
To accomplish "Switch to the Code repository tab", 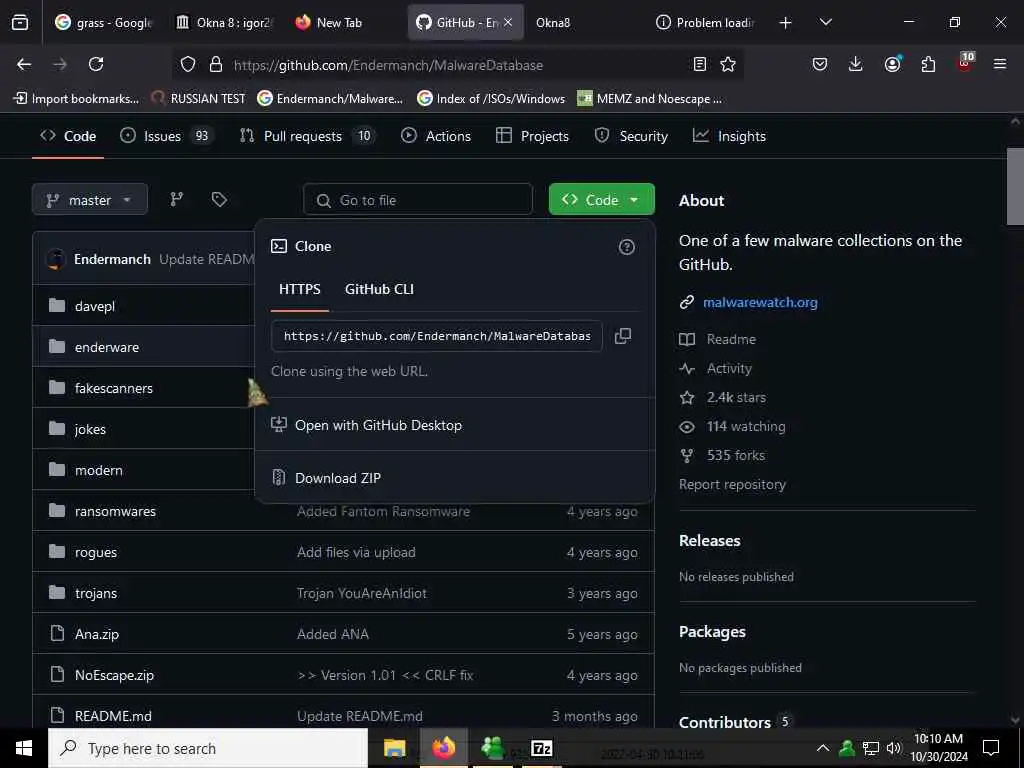I will click(68, 136).
